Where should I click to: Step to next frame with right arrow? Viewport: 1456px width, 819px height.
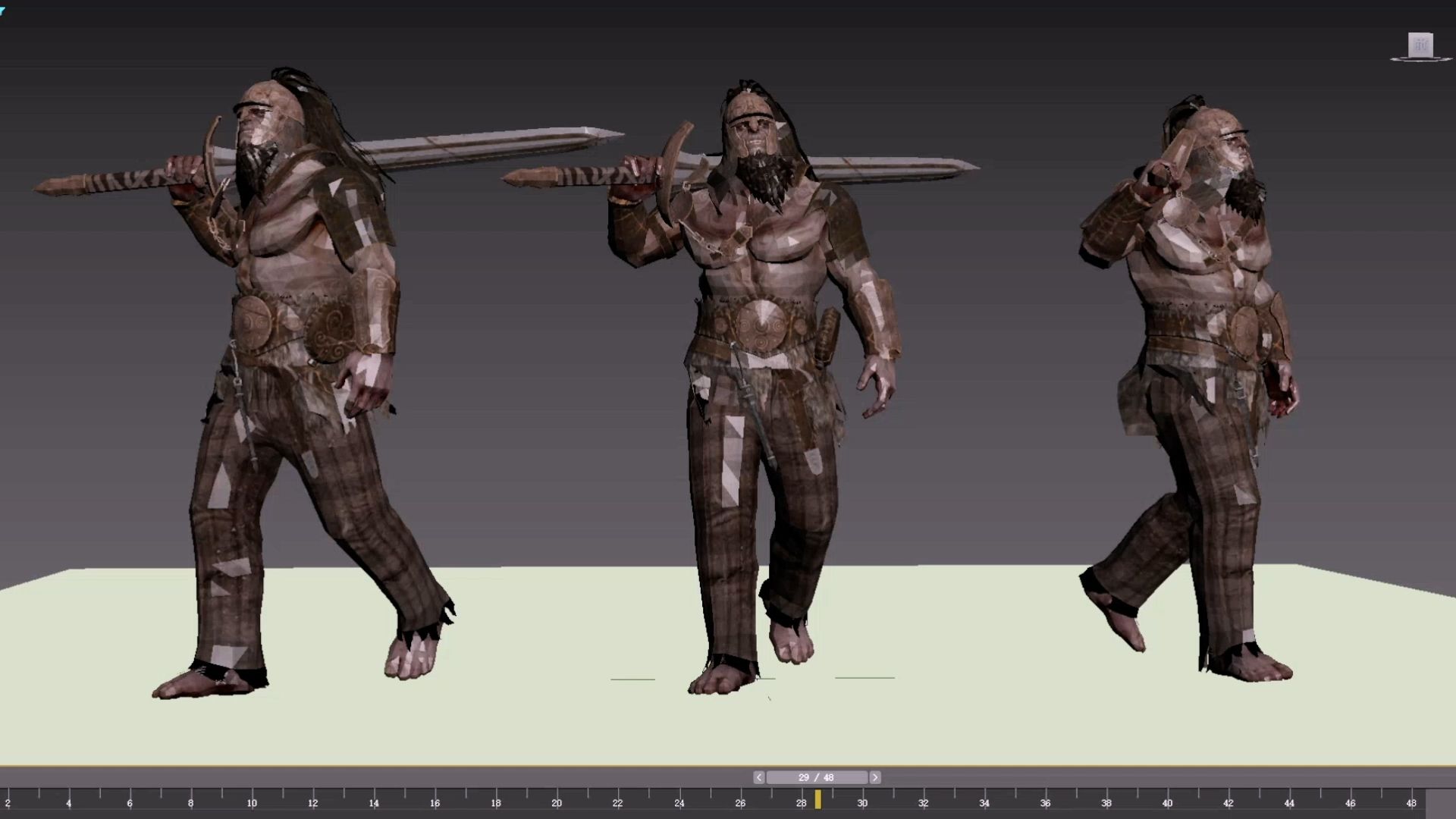[875, 777]
